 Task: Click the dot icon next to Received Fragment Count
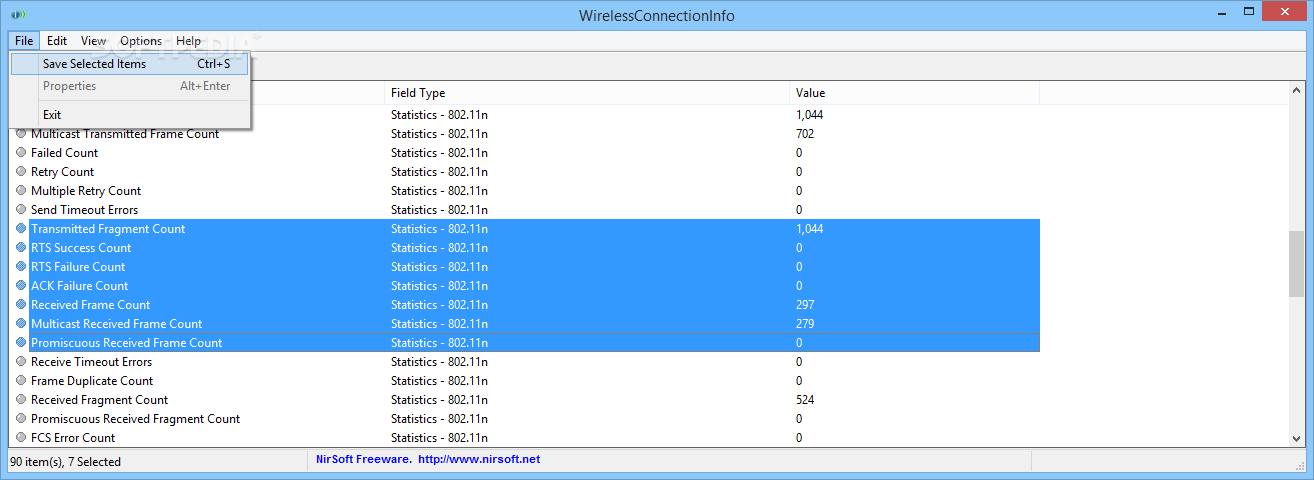click(x=22, y=400)
